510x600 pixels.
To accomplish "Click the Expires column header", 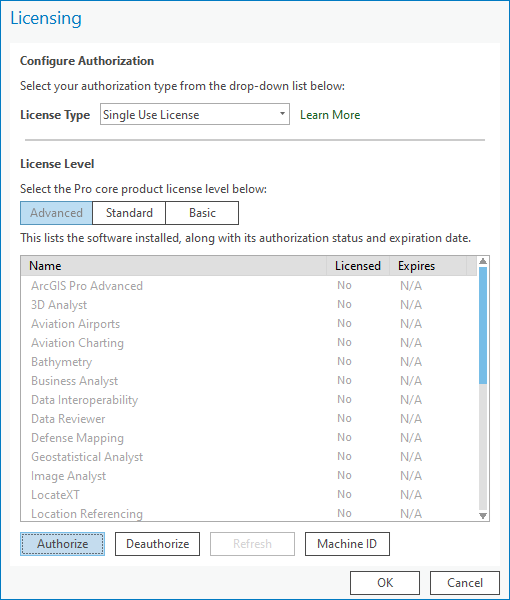I will point(428,266).
